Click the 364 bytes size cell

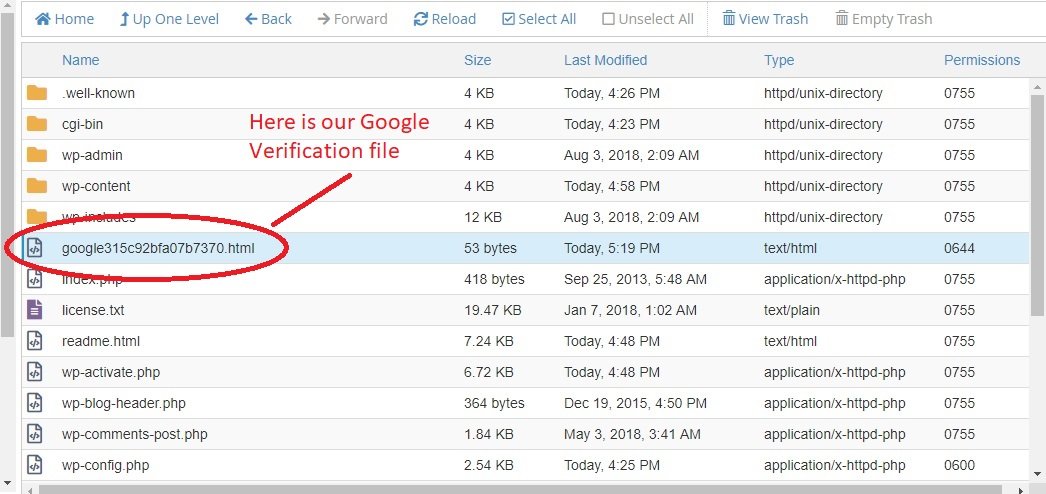tap(494, 403)
